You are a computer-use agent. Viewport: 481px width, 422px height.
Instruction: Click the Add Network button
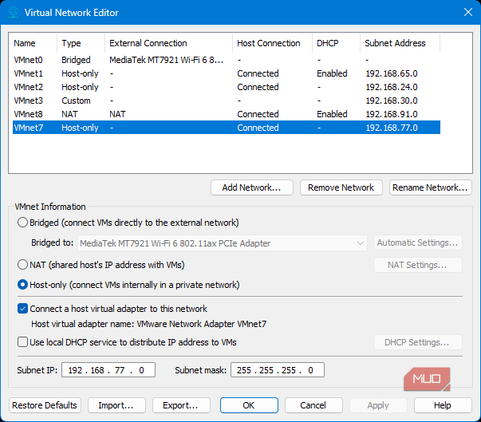click(x=252, y=188)
